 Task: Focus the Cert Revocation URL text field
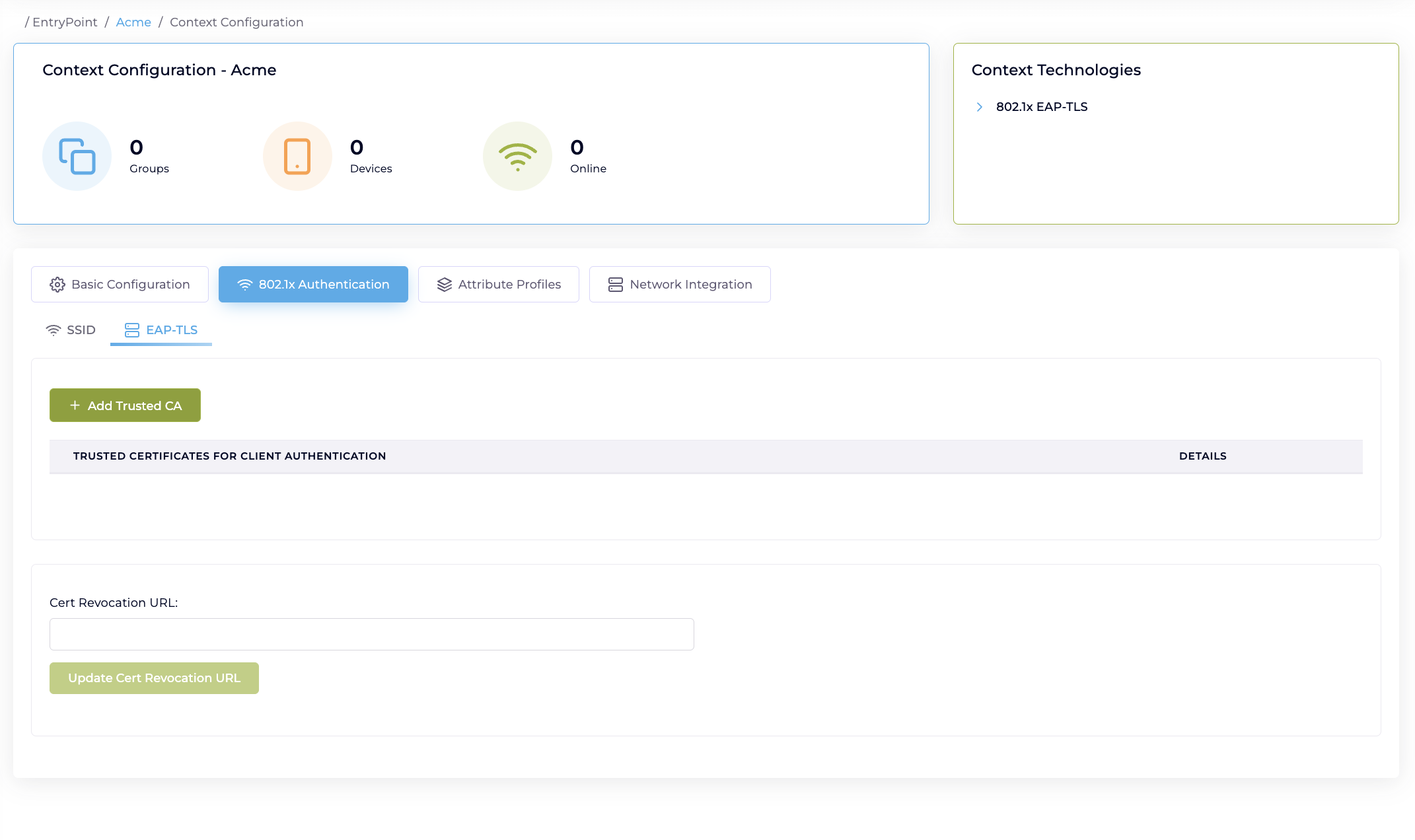(x=371, y=634)
